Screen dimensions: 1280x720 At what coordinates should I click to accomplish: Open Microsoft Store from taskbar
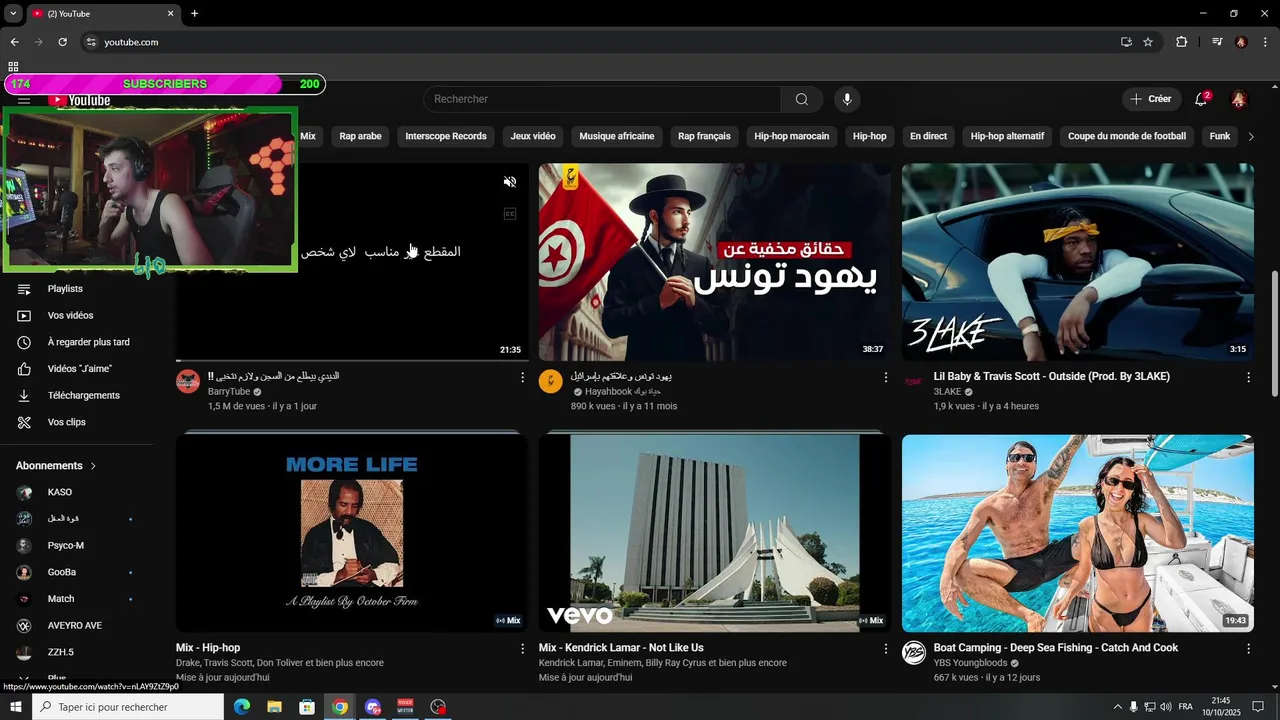307,707
